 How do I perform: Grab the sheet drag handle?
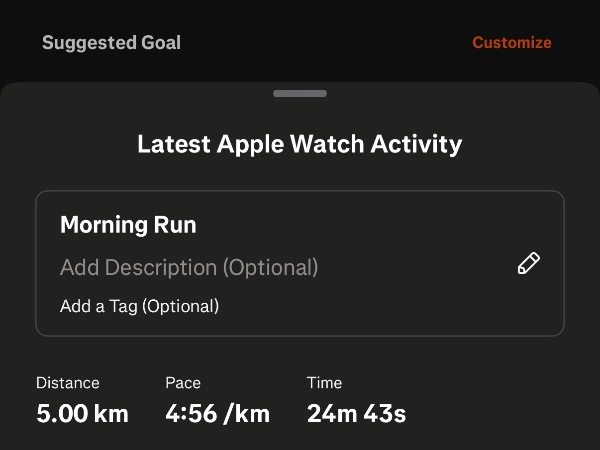point(300,94)
